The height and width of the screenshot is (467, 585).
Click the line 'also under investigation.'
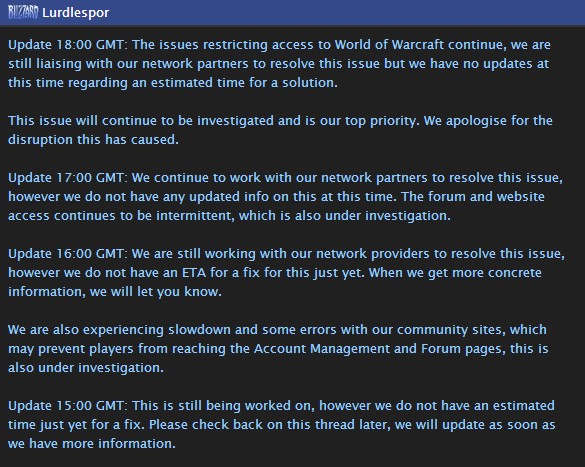click(86, 368)
